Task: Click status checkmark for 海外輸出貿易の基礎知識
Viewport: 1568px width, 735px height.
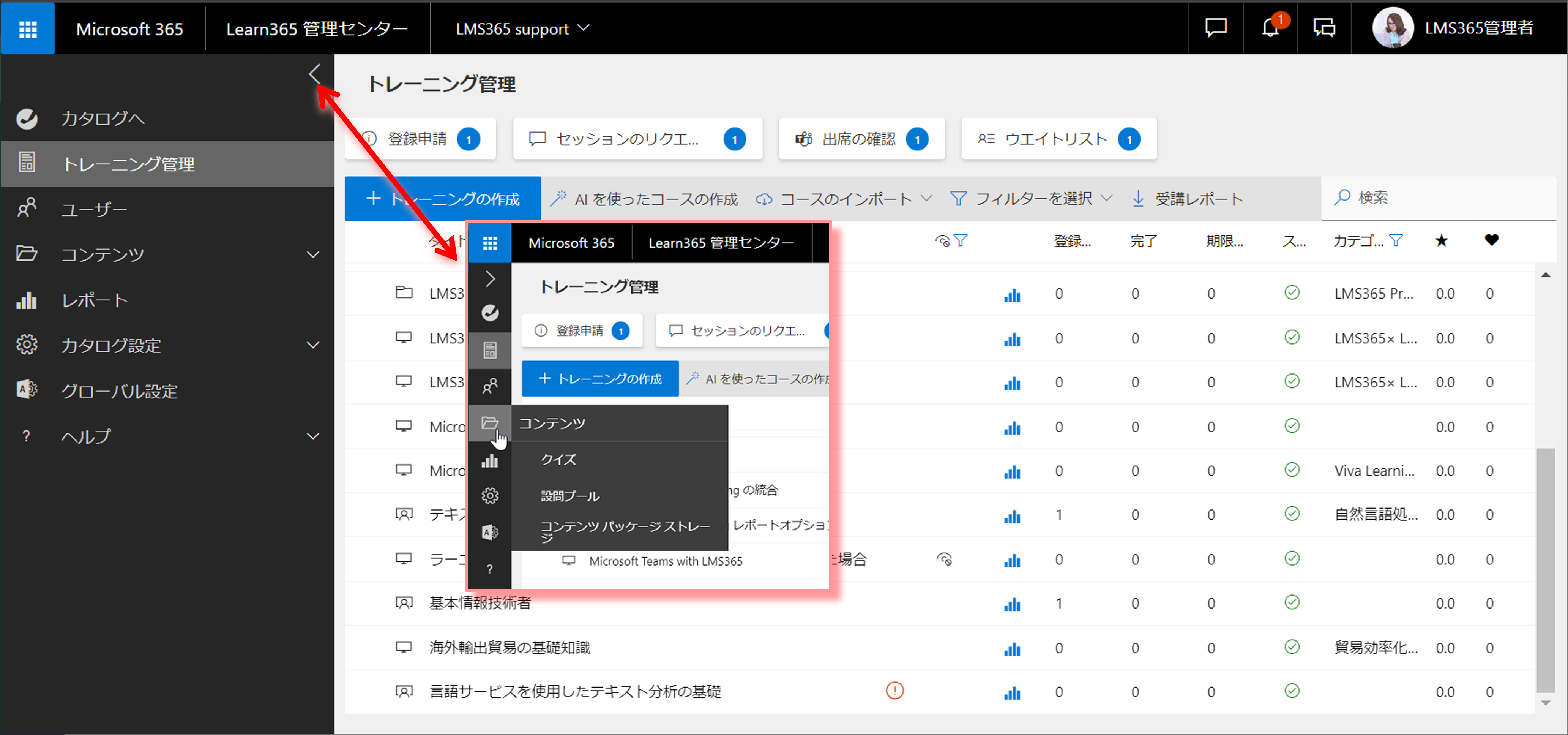Action: [1292, 647]
